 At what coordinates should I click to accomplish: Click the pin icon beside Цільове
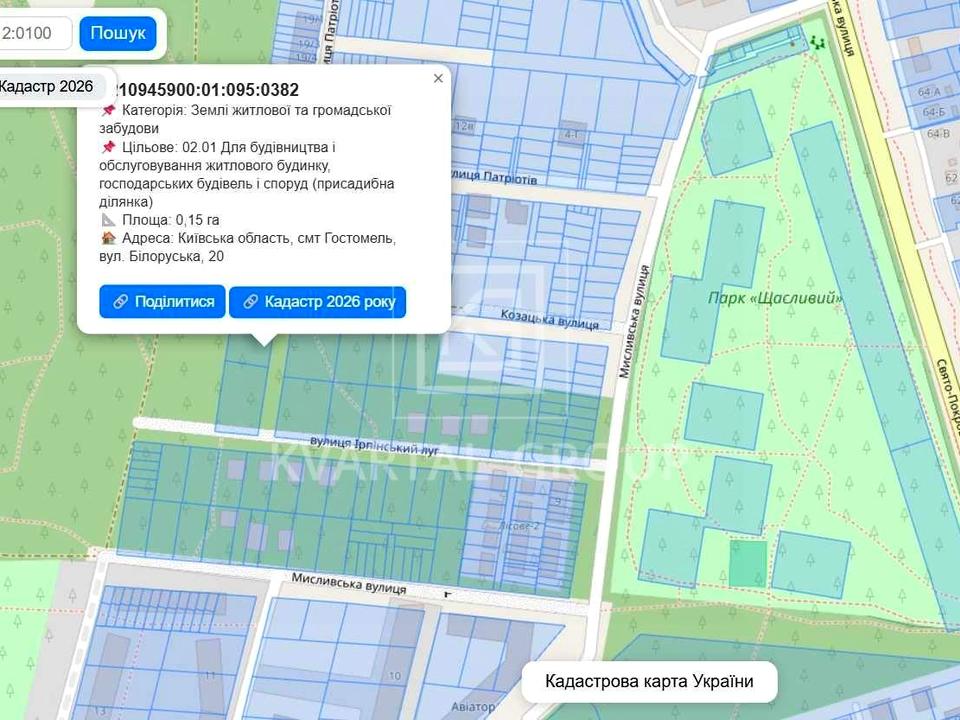point(109,147)
